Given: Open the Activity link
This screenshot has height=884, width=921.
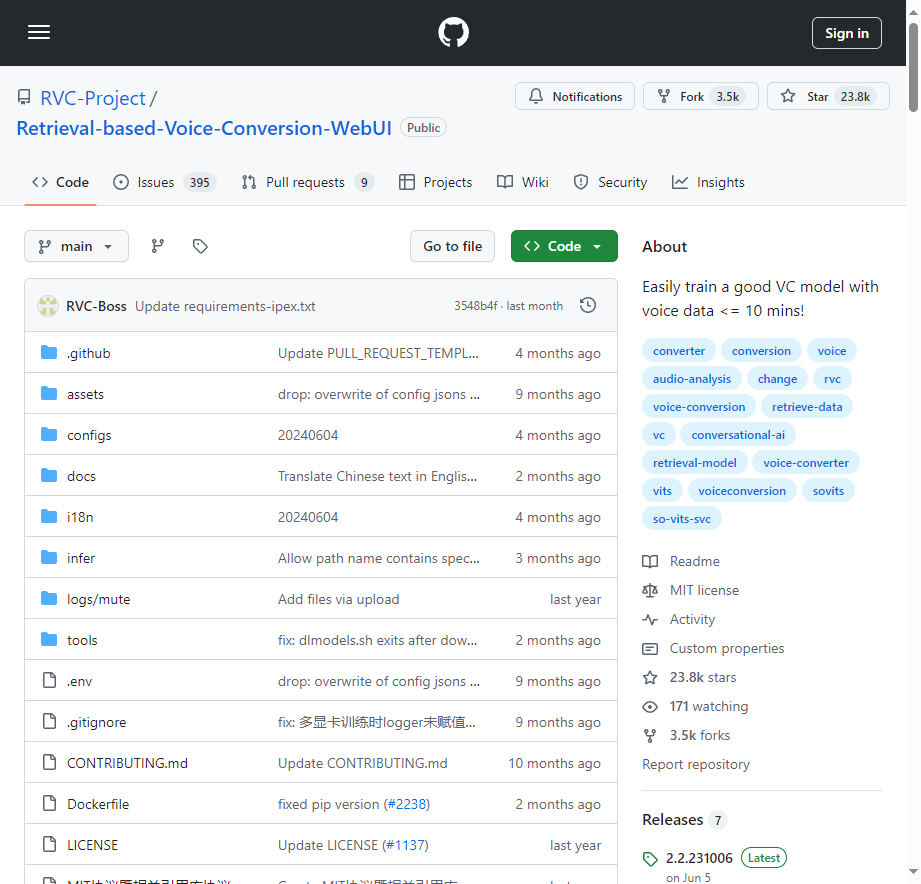Looking at the screenshot, I should tap(679, 619).
